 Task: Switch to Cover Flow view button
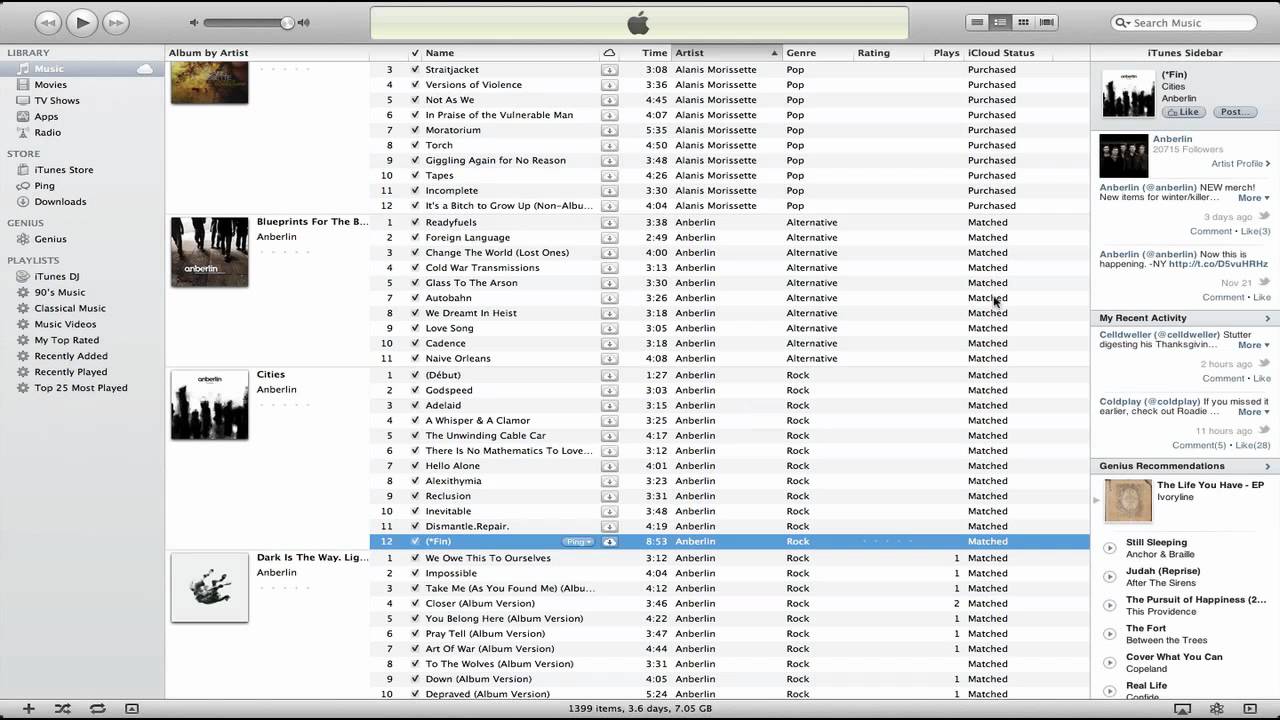click(x=1046, y=22)
